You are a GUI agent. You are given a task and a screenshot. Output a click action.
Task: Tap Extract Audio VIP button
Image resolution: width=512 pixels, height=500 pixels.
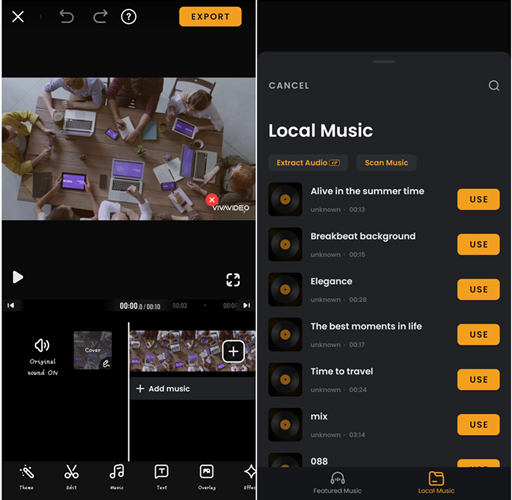click(308, 163)
